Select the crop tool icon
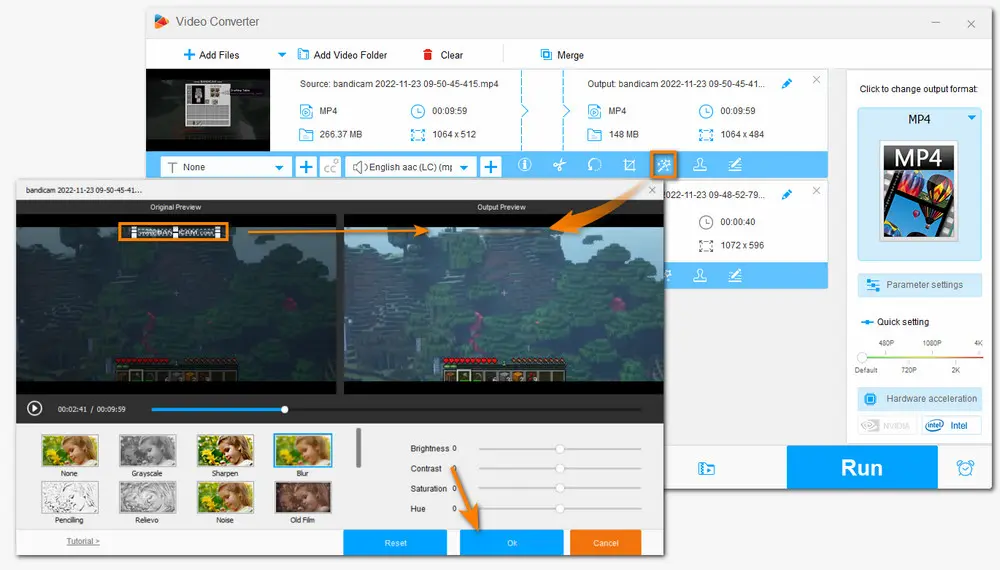 629,165
